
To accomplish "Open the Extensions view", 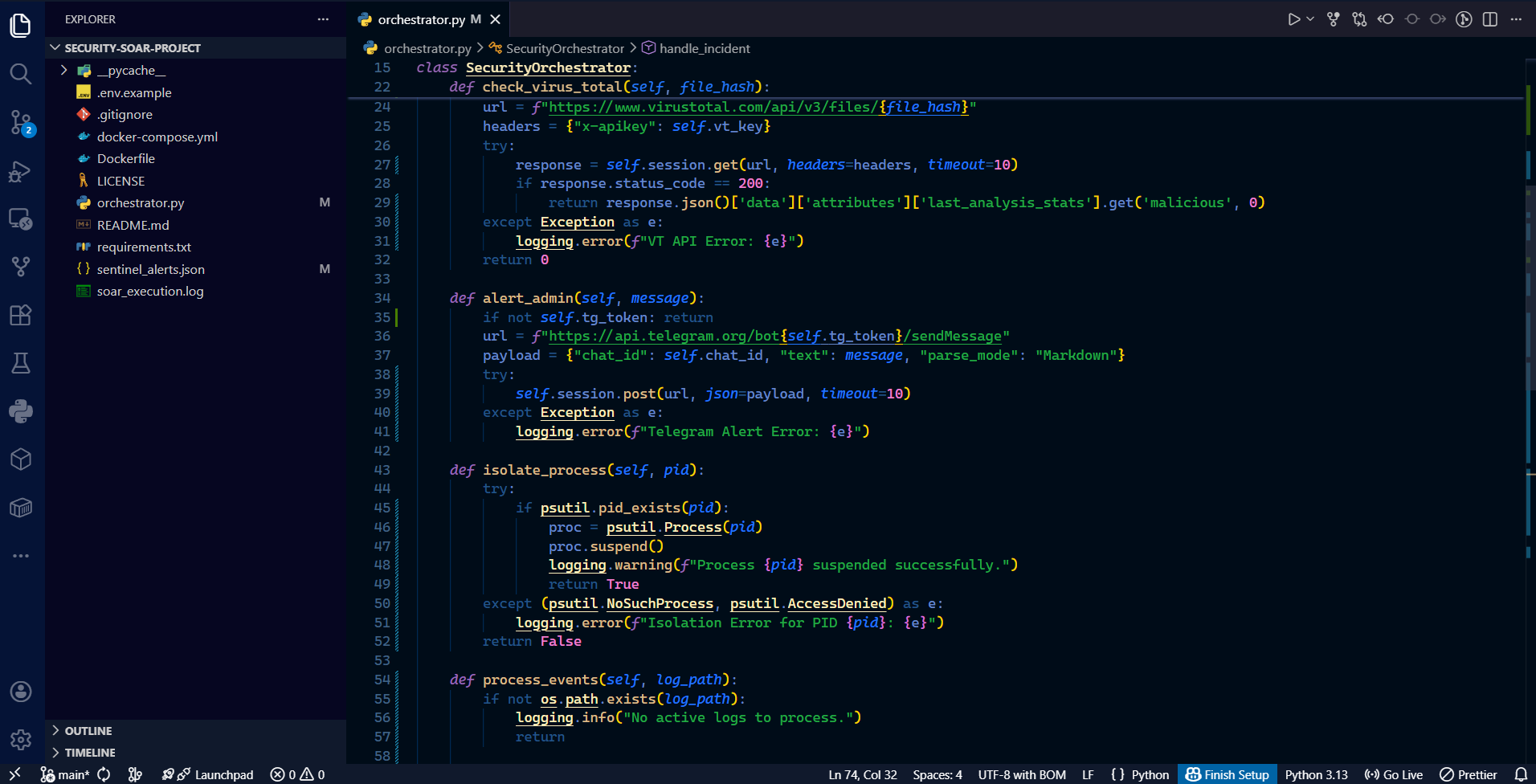I will pos(21,315).
